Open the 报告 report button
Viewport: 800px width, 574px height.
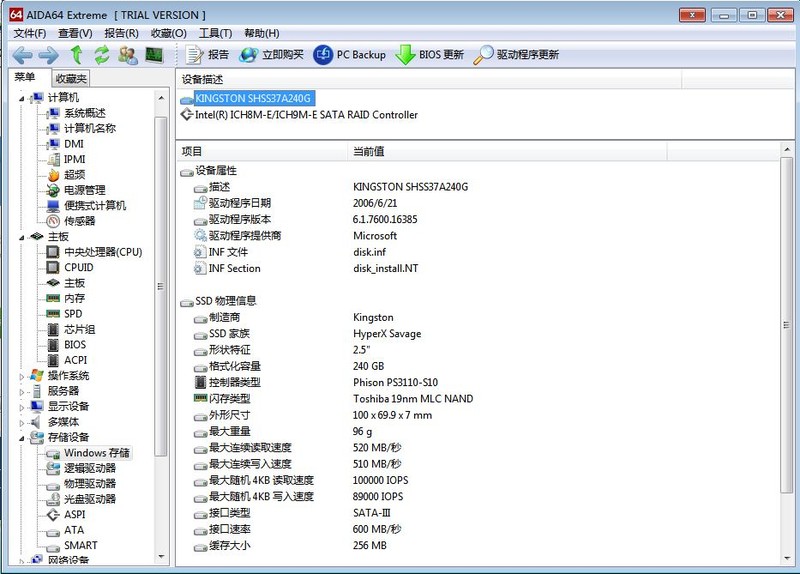tap(207, 55)
